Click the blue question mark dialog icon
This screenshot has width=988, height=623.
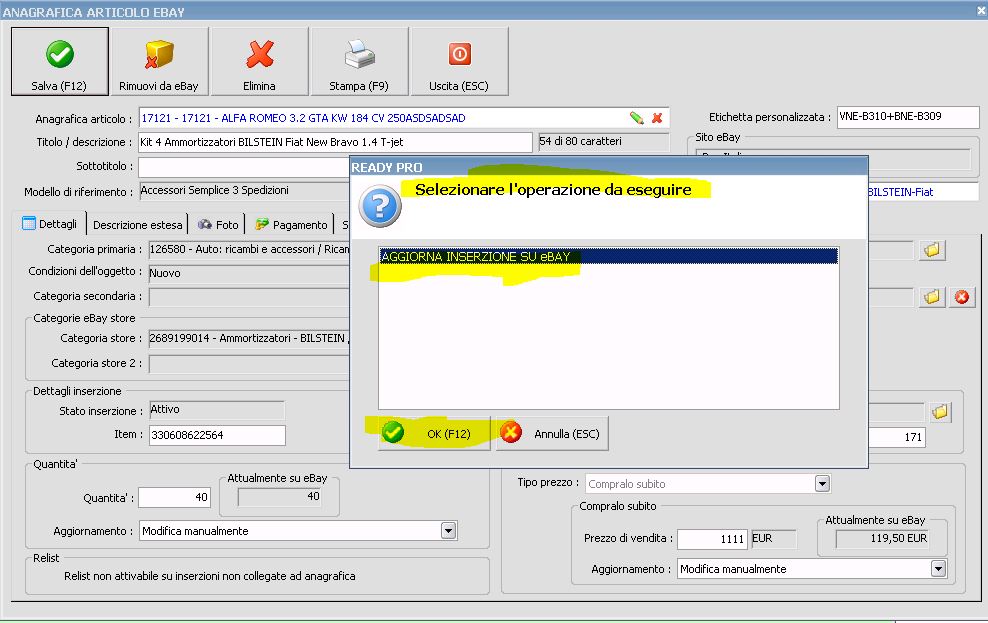380,206
